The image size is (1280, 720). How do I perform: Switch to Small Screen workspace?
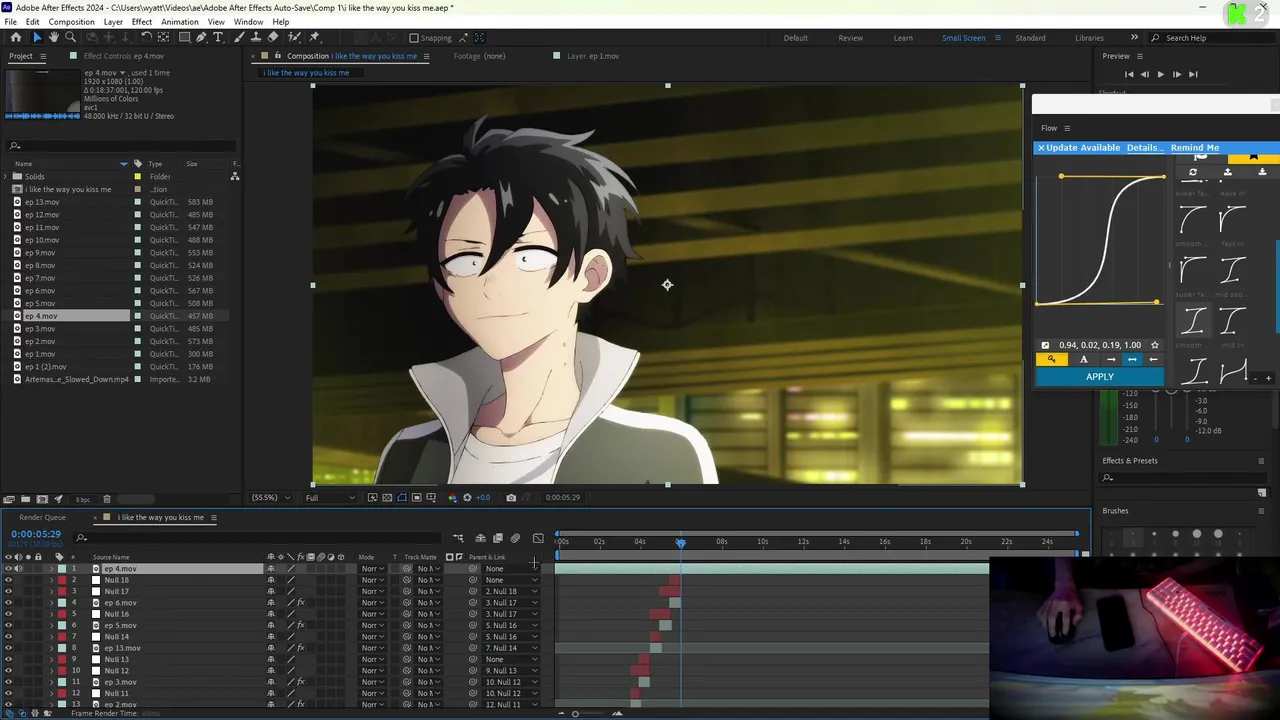[x=963, y=38]
